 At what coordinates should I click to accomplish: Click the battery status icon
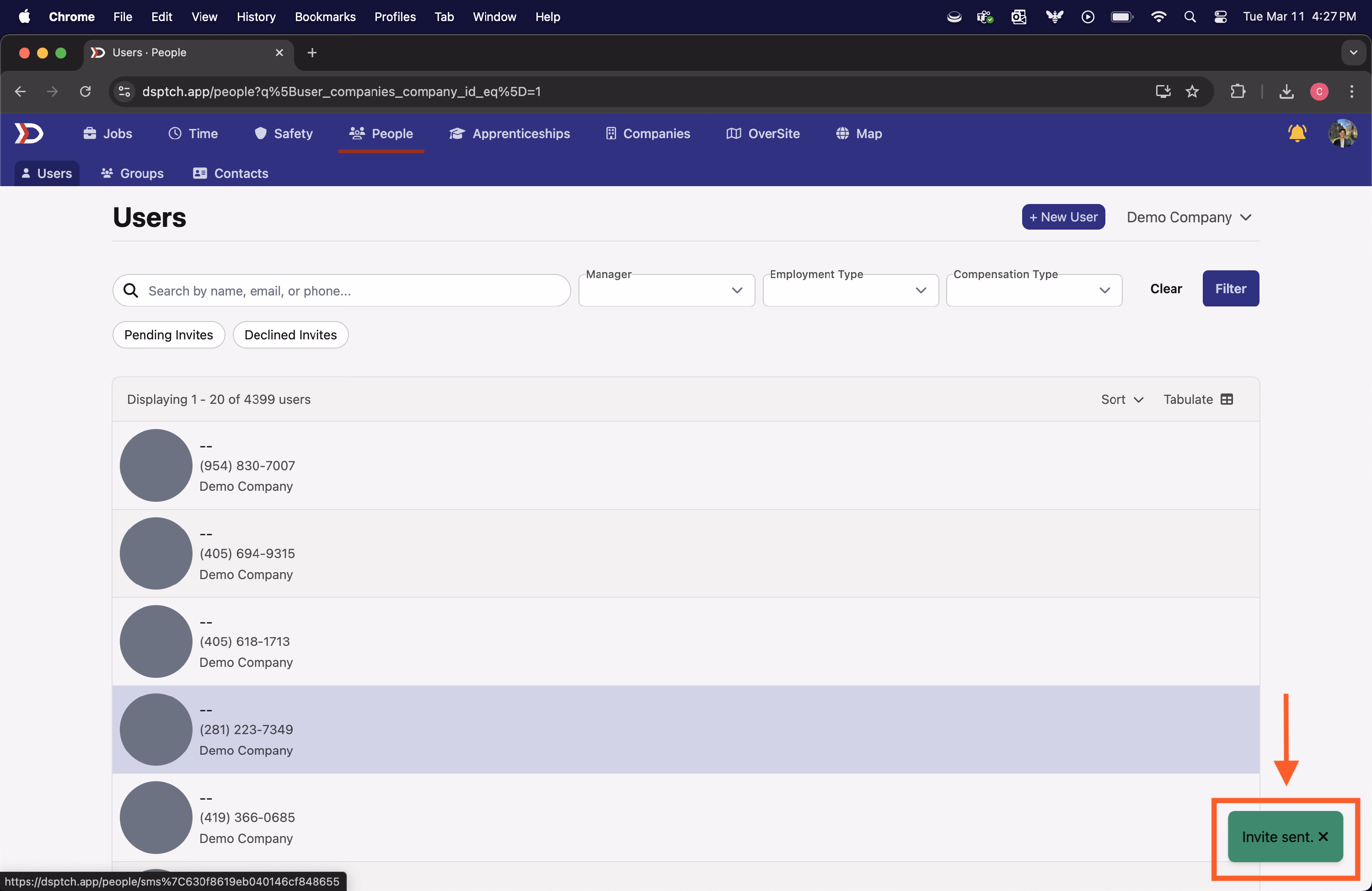click(x=1122, y=17)
